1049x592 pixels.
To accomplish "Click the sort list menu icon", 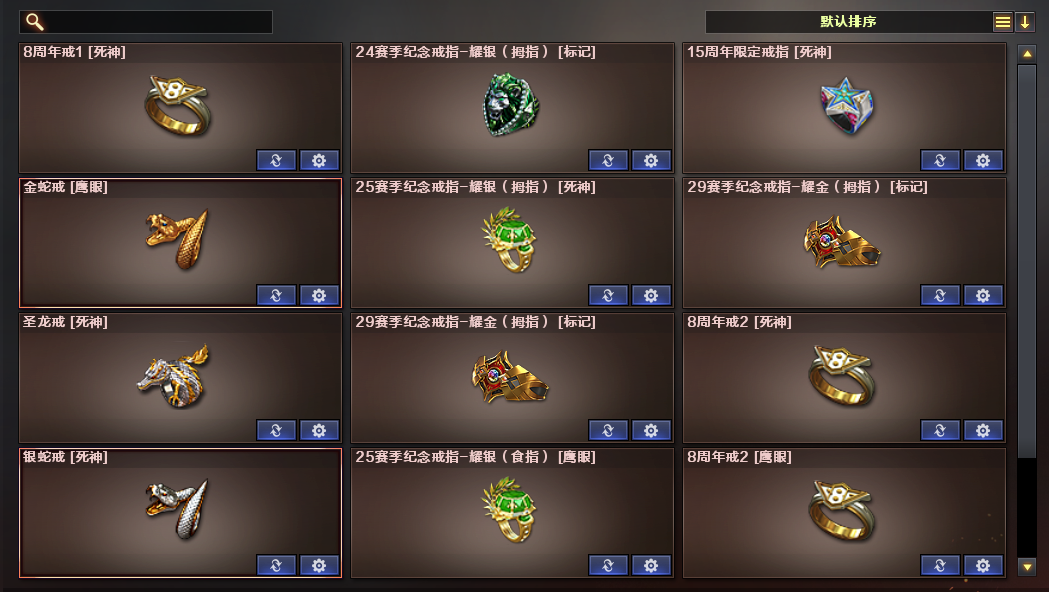I will [x=1002, y=22].
